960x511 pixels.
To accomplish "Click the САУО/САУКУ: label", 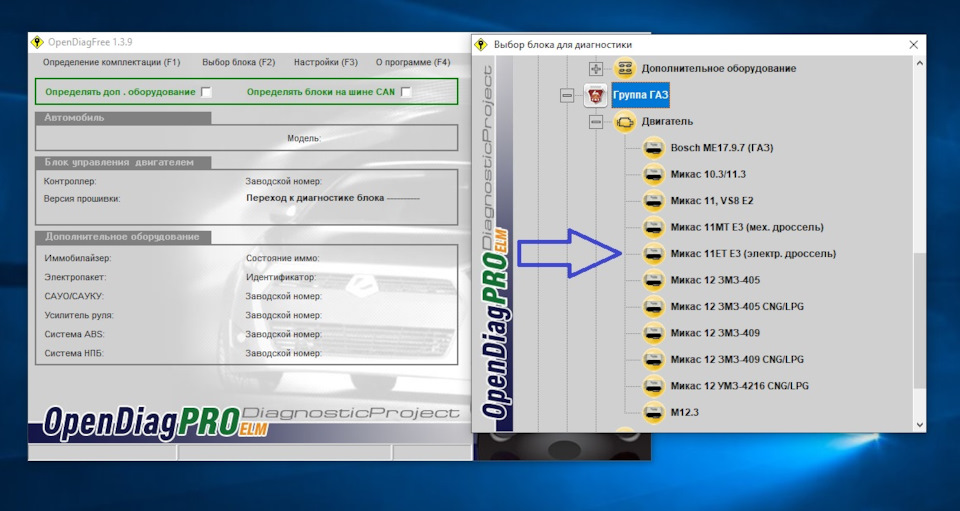I will [74, 296].
